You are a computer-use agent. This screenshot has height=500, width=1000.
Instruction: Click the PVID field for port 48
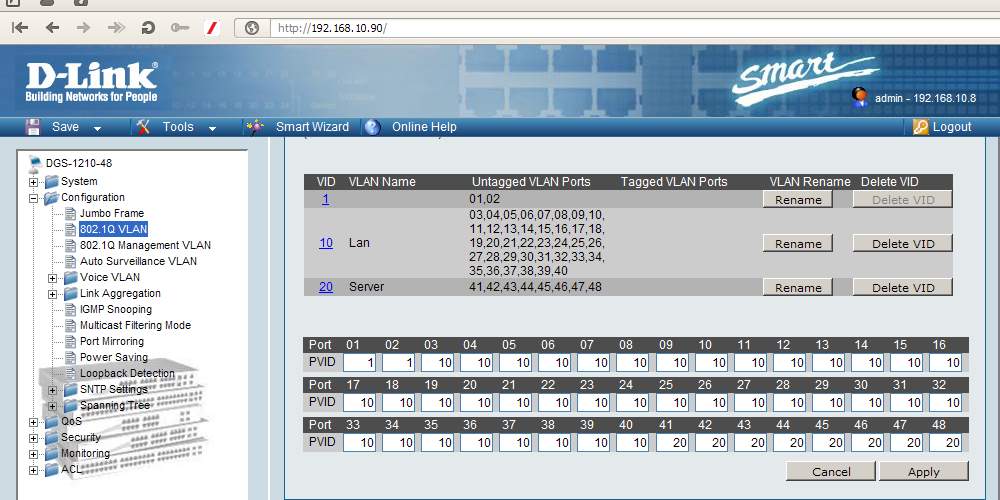(x=946, y=443)
